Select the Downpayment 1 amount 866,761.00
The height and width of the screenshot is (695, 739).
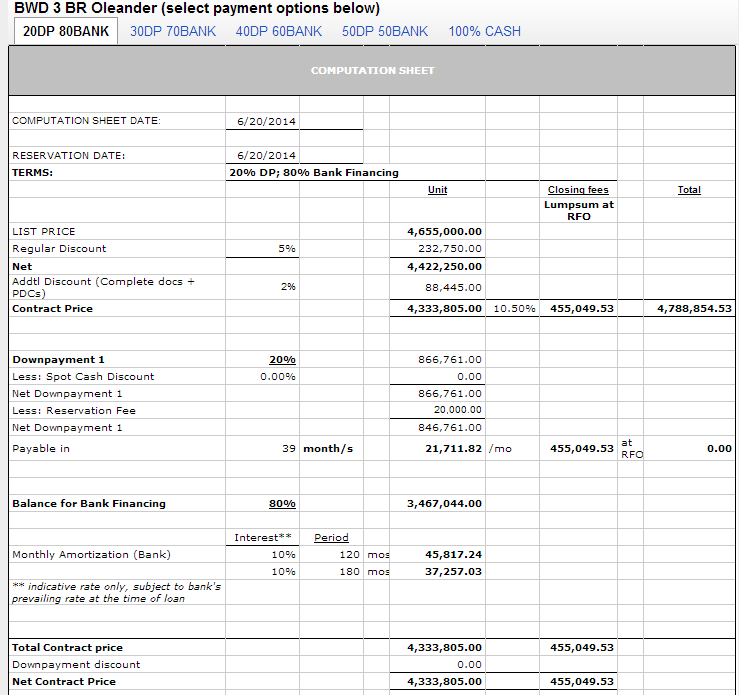coord(450,360)
